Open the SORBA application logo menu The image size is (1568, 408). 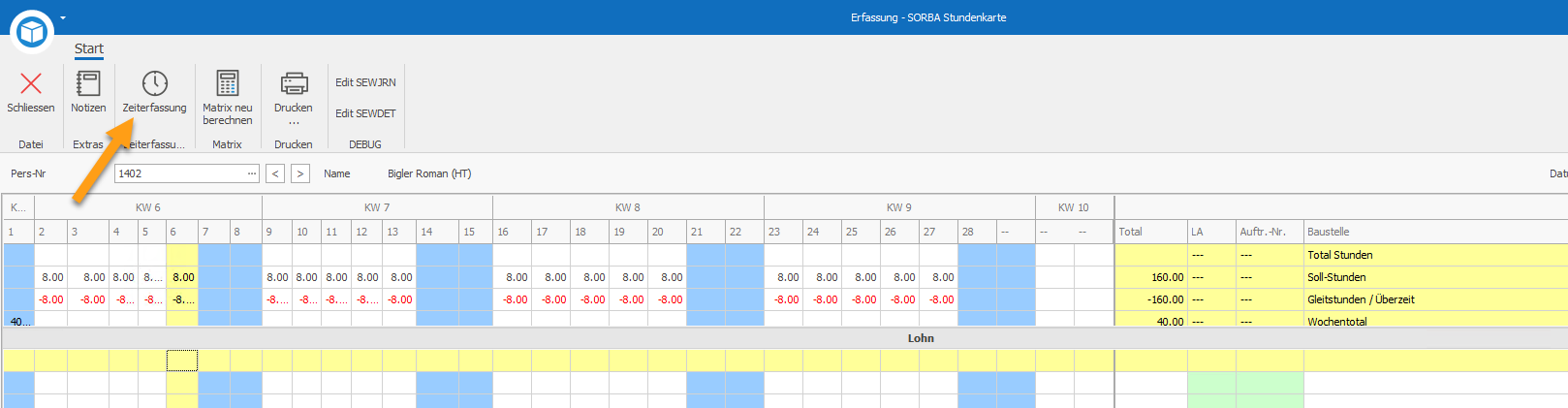click(32, 32)
